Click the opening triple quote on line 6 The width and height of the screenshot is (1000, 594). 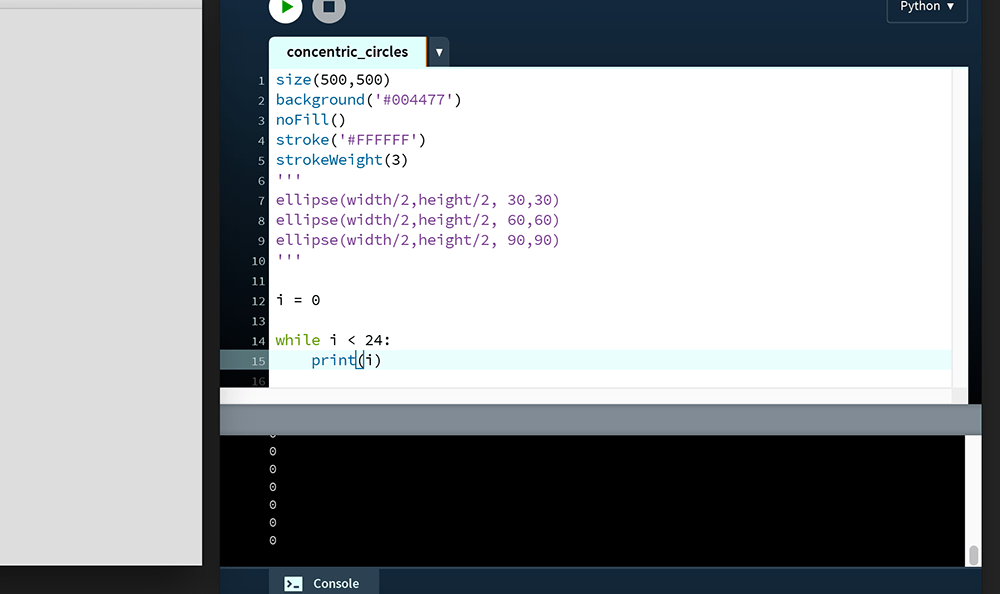[x=288, y=178]
